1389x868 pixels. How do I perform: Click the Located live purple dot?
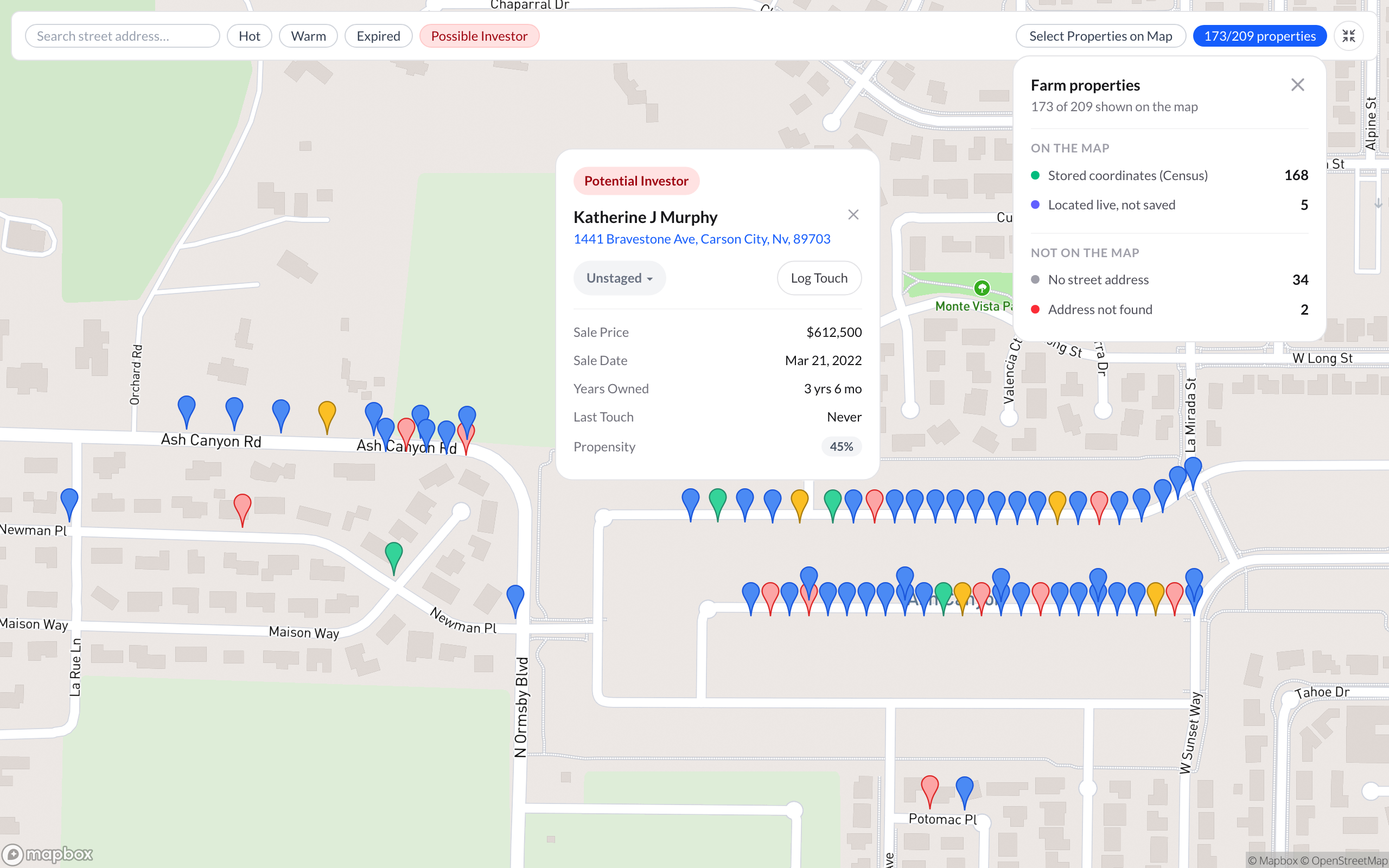(1035, 205)
